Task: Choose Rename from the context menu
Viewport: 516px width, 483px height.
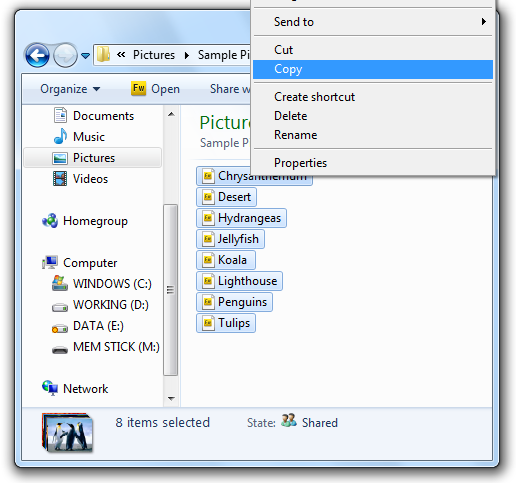Action: [x=373, y=135]
